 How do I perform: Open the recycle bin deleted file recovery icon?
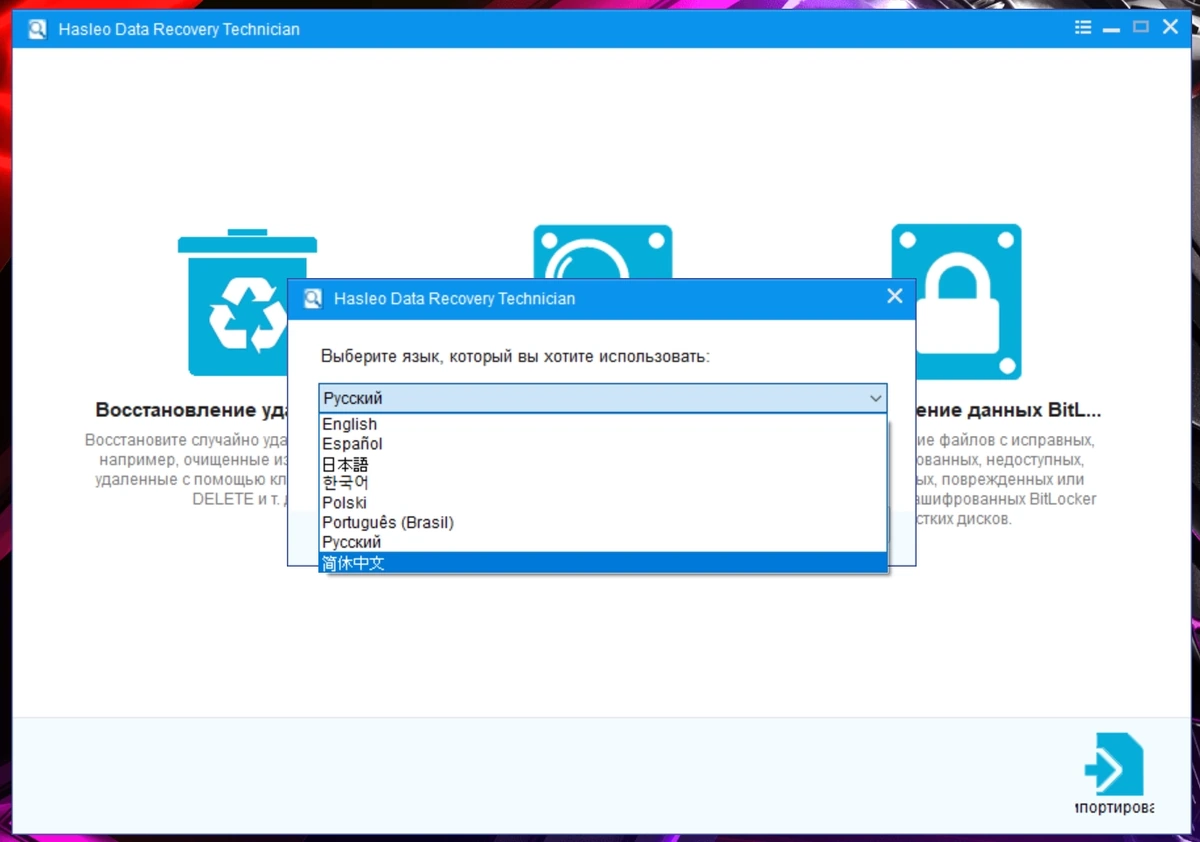pos(247,303)
